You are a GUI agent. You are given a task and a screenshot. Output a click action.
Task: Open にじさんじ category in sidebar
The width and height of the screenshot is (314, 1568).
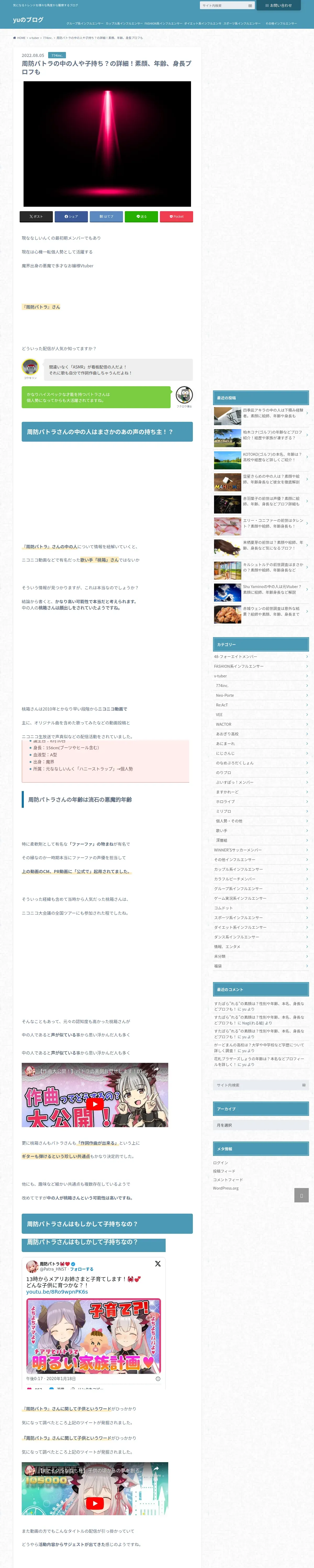click(261, 754)
